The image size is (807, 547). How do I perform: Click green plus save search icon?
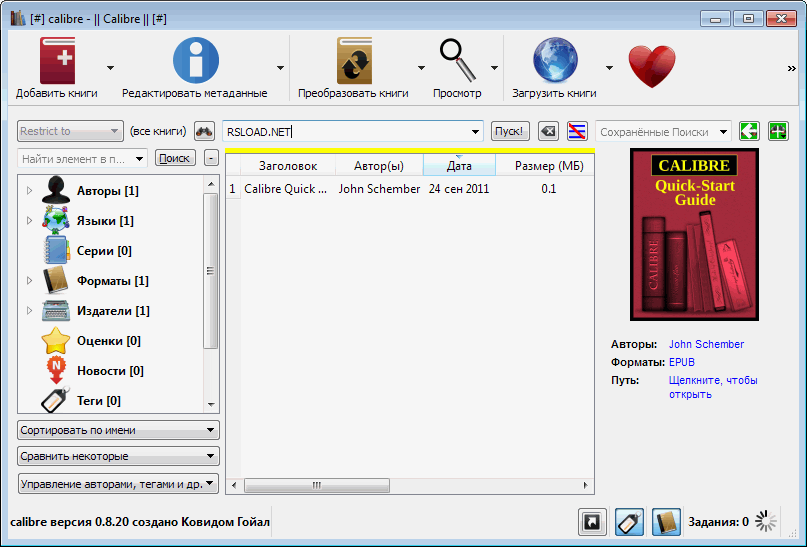tap(778, 131)
